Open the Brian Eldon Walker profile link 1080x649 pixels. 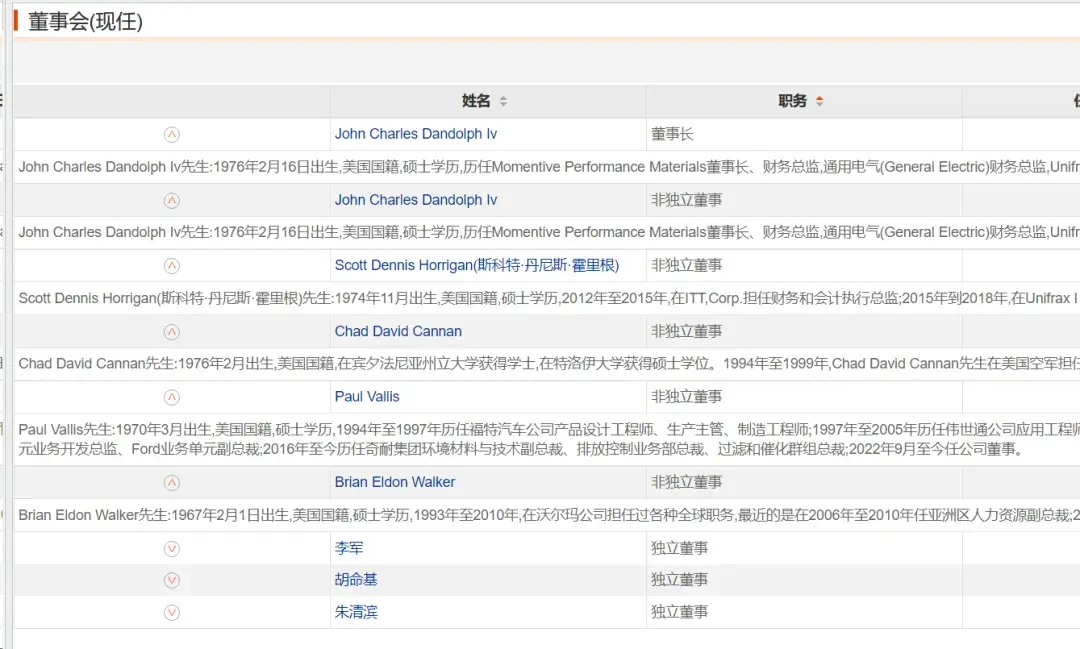395,482
